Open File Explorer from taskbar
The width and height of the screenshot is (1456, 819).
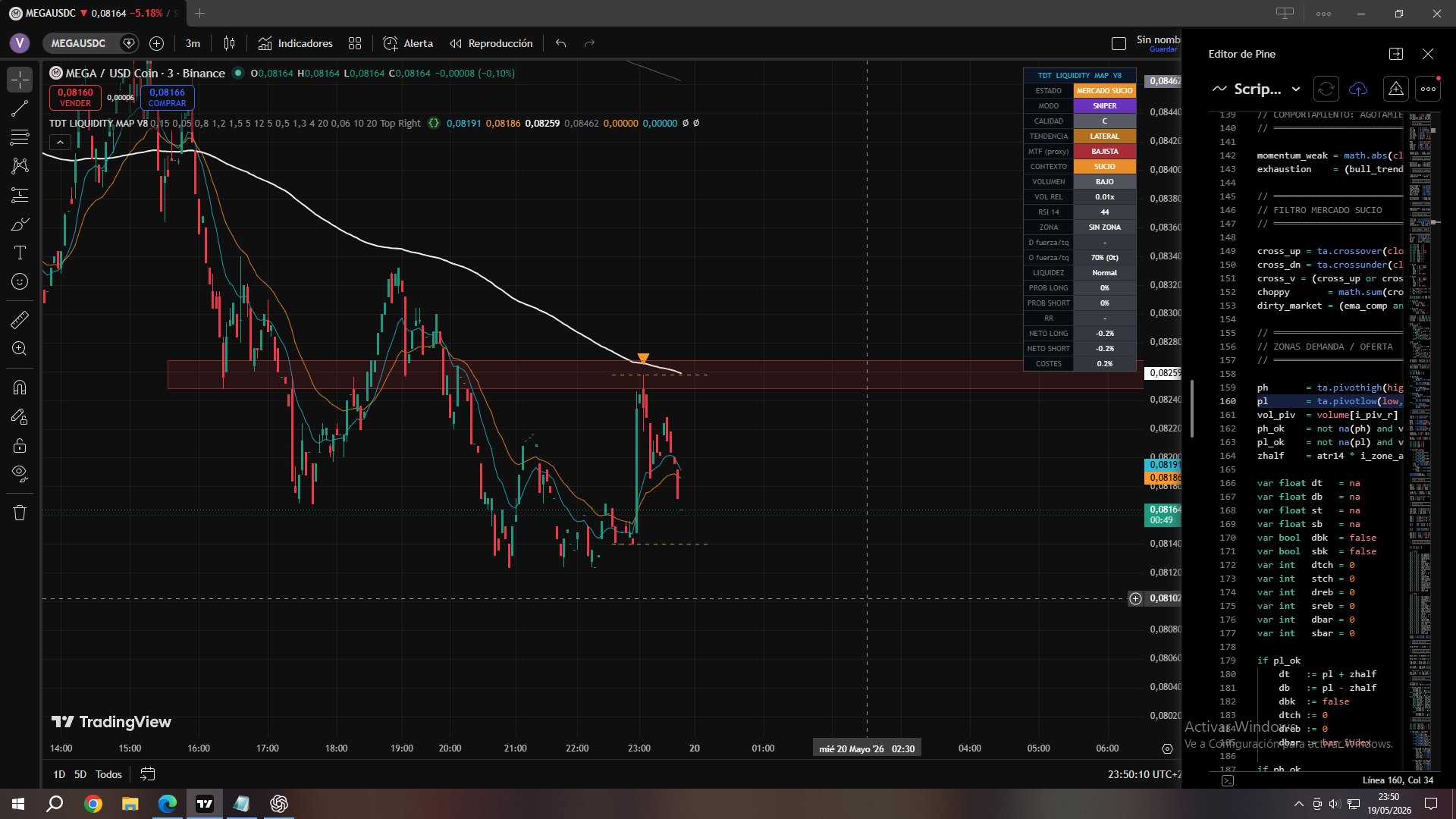130,804
